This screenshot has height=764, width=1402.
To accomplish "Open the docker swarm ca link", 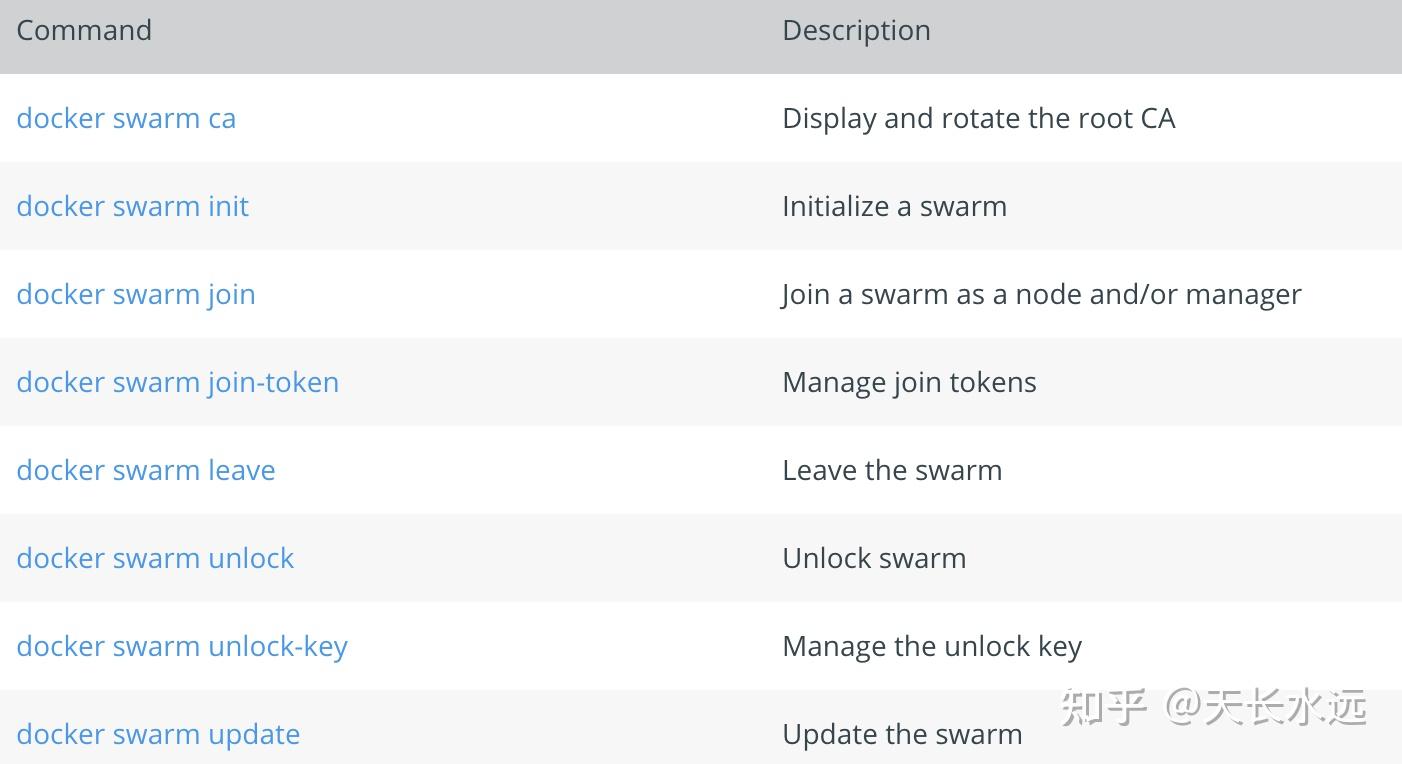I will tap(126, 118).
